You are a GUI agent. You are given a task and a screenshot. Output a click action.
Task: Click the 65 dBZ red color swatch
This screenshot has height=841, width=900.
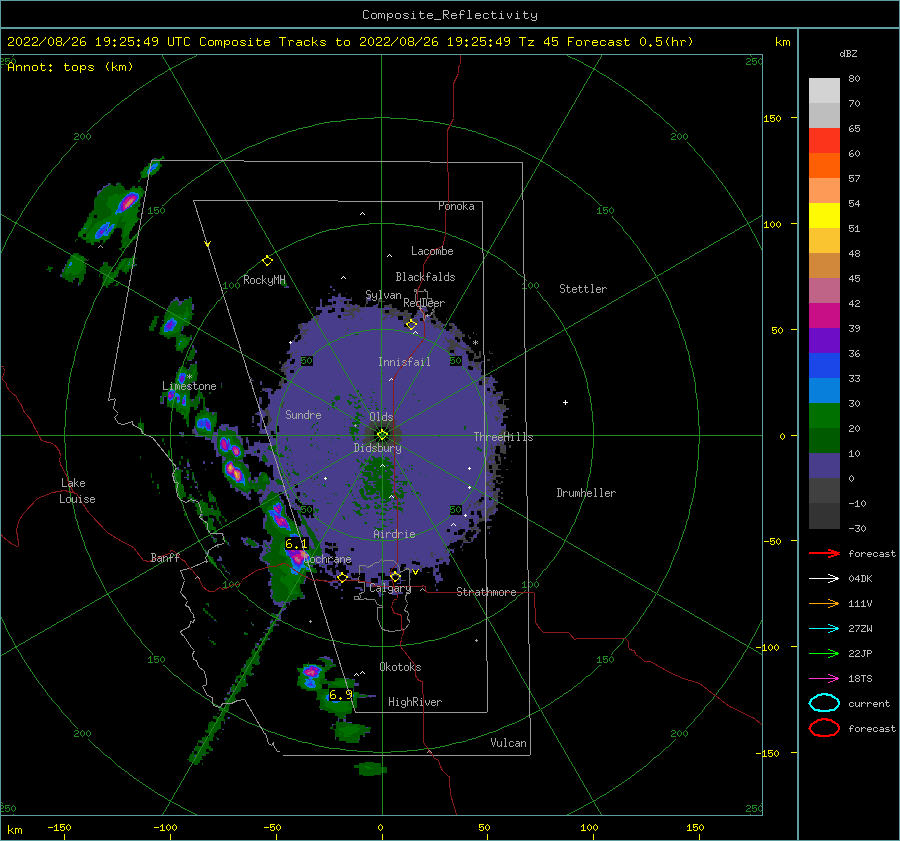pos(824,140)
